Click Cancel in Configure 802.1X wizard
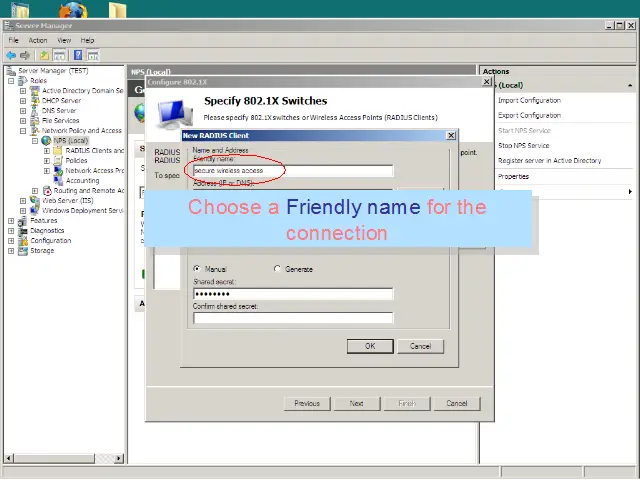 [457, 403]
